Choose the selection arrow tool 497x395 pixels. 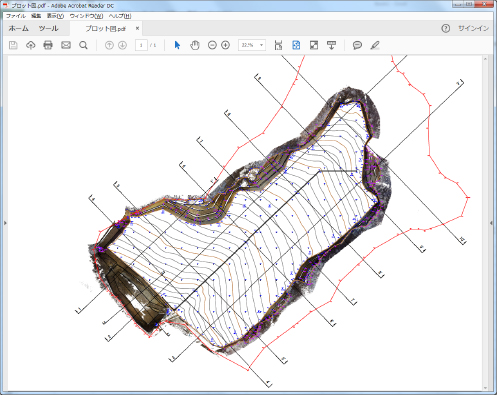click(x=177, y=45)
